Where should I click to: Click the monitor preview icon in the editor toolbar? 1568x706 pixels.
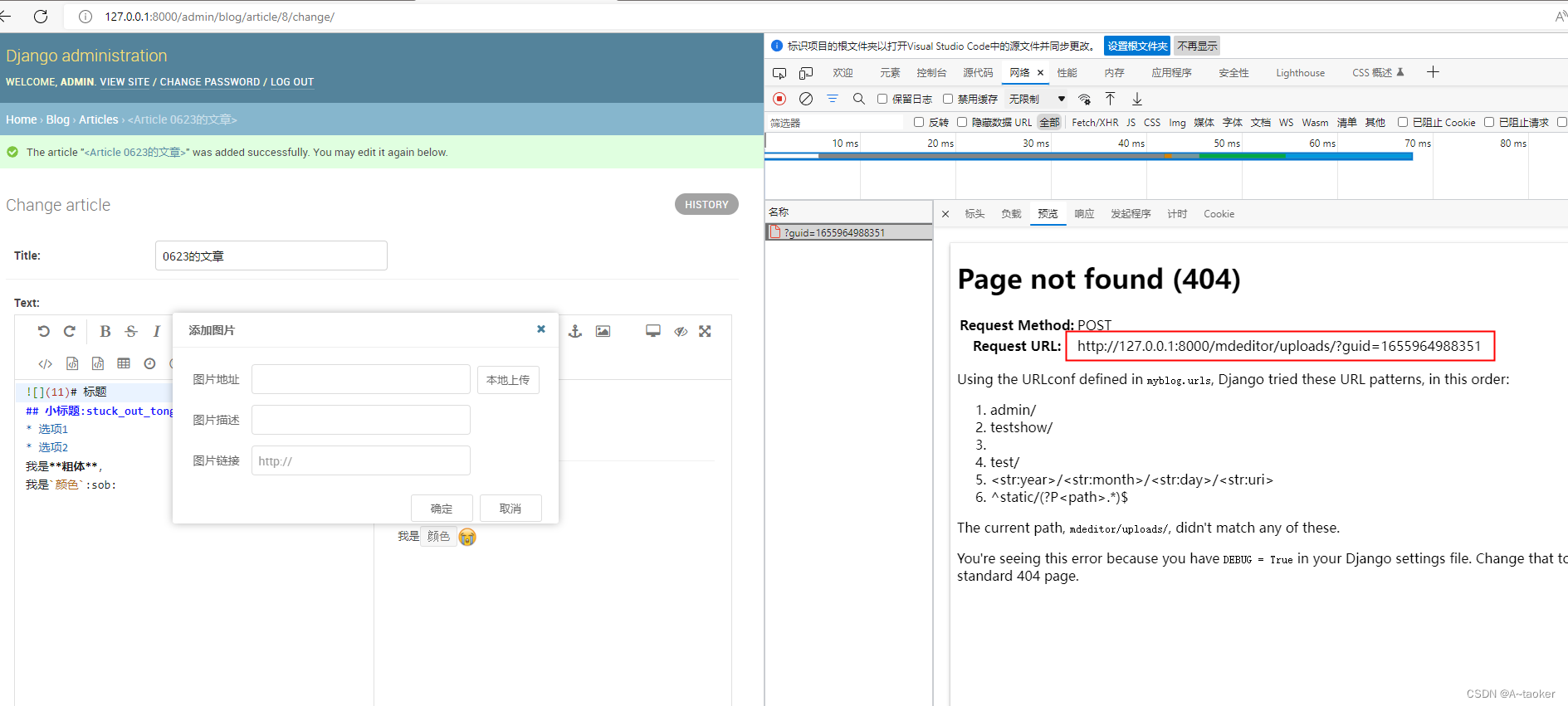[x=653, y=331]
